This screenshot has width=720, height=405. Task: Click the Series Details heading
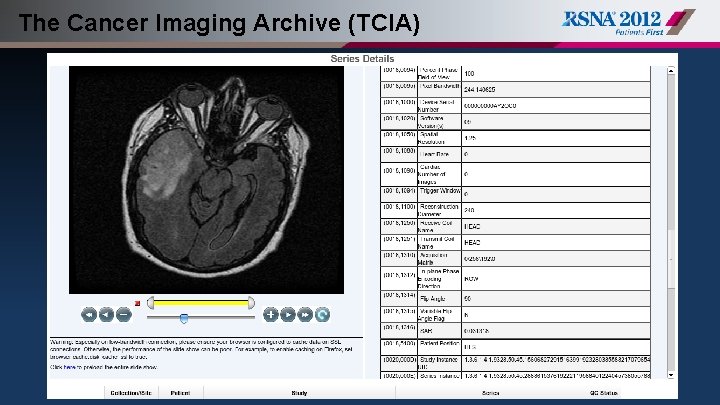coord(362,59)
